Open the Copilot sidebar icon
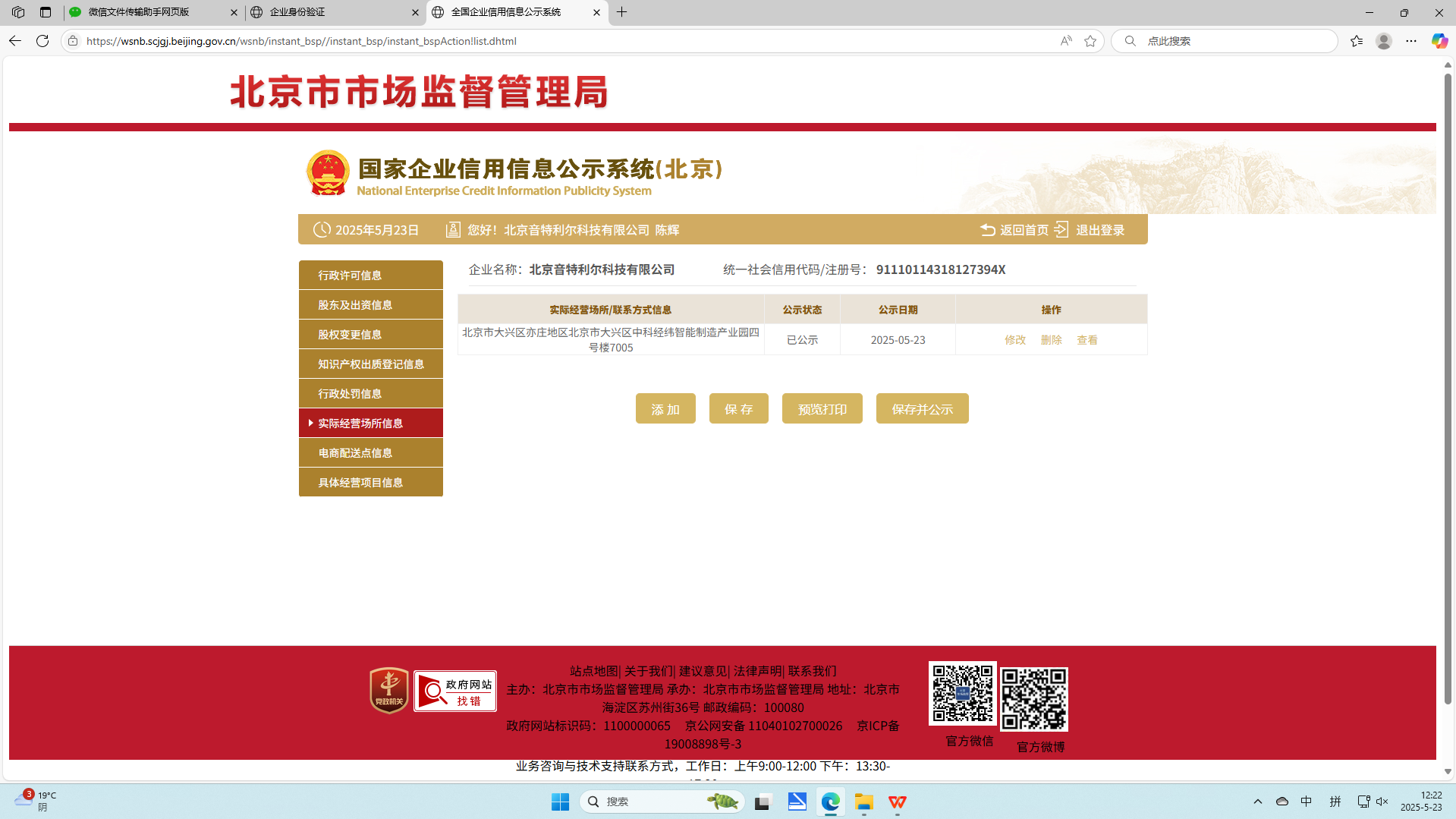Image resolution: width=1456 pixels, height=819 pixels. (x=1439, y=41)
